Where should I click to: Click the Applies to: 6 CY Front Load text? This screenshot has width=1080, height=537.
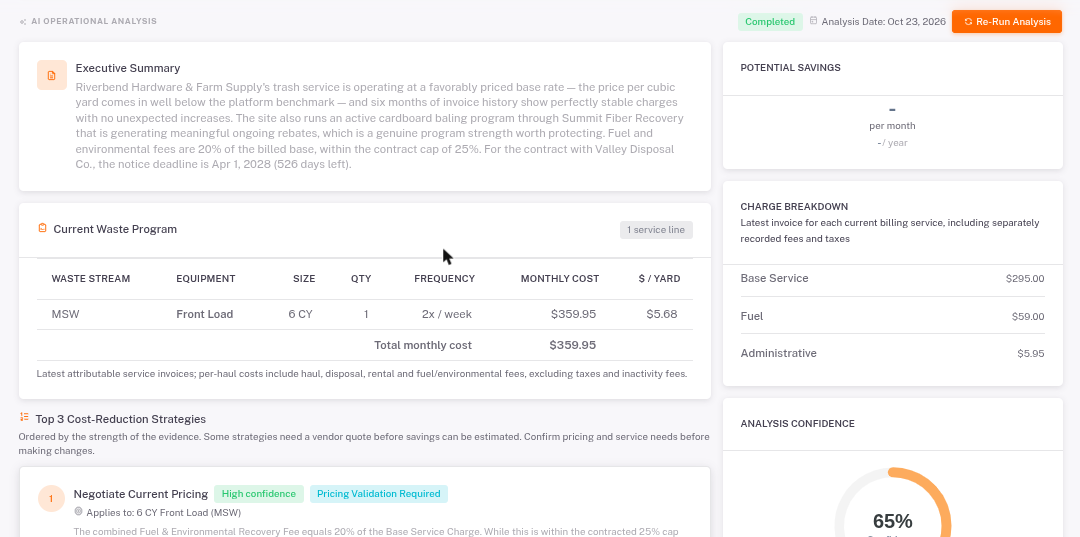[164, 513]
